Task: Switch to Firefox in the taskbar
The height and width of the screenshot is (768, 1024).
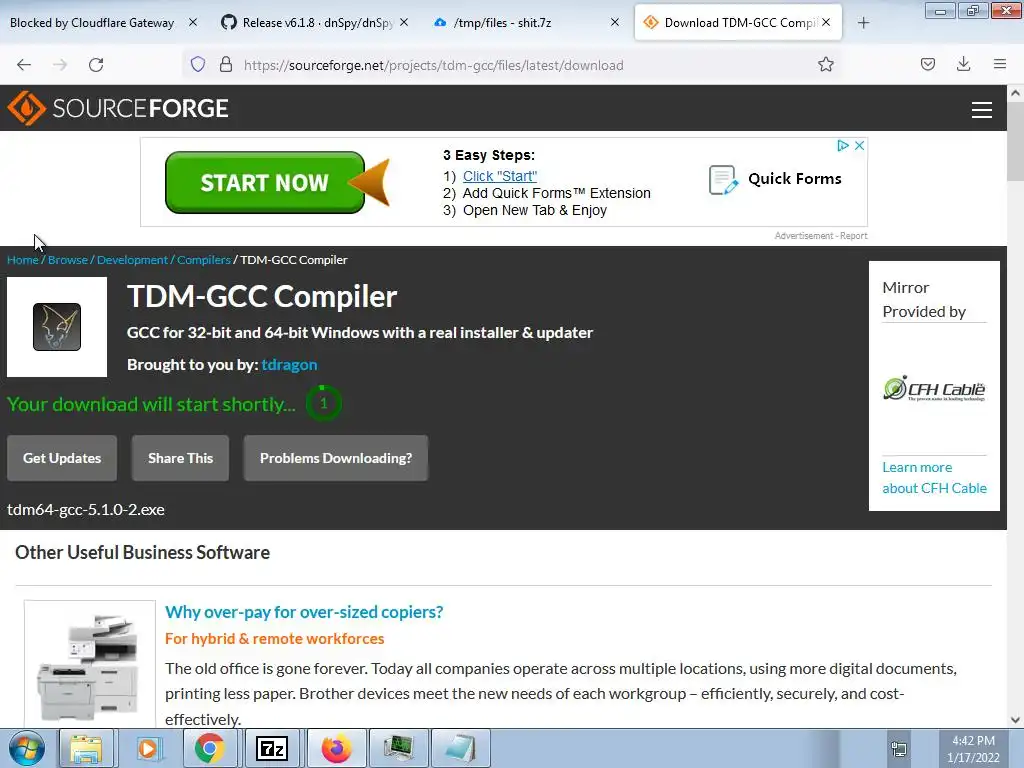Action: click(336, 748)
